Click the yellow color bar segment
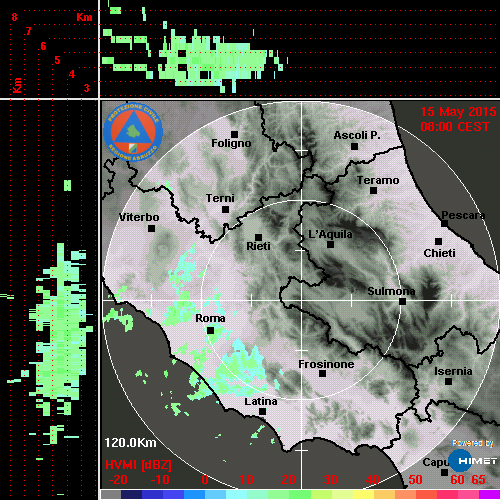The width and height of the screenshot is (500, 500). pos(363,494)
